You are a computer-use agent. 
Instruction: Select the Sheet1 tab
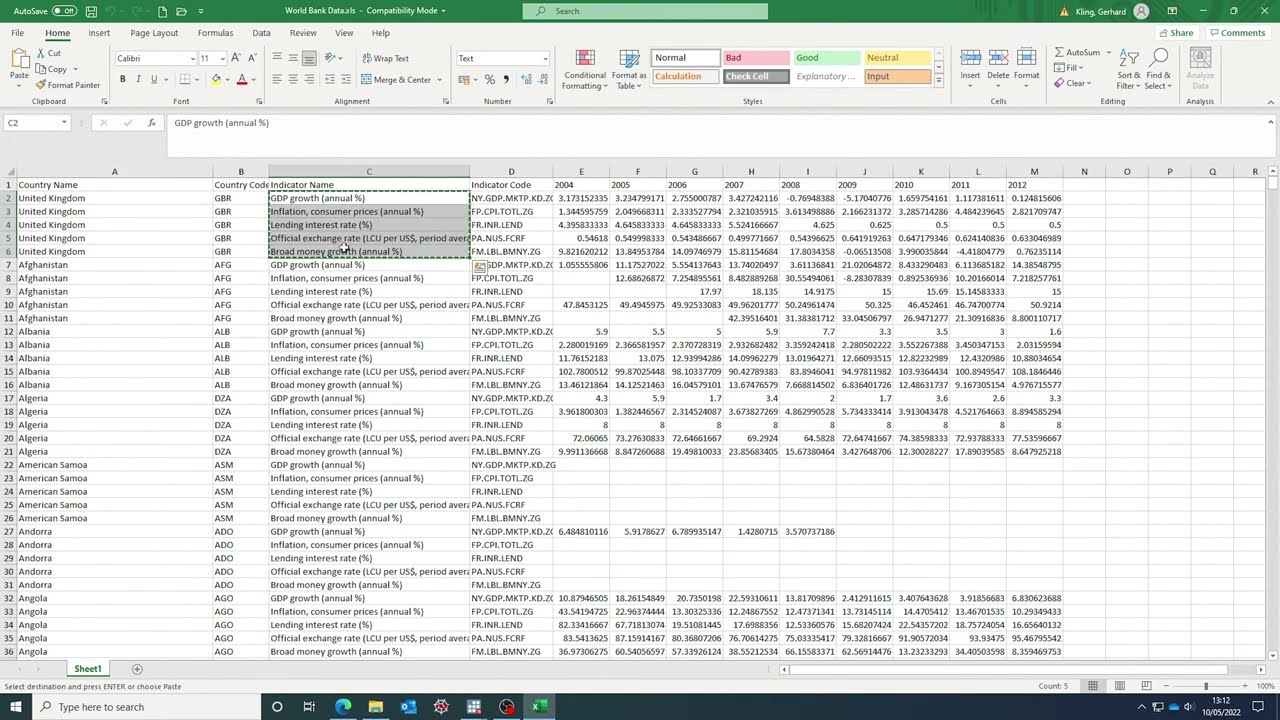click(88, 669)
